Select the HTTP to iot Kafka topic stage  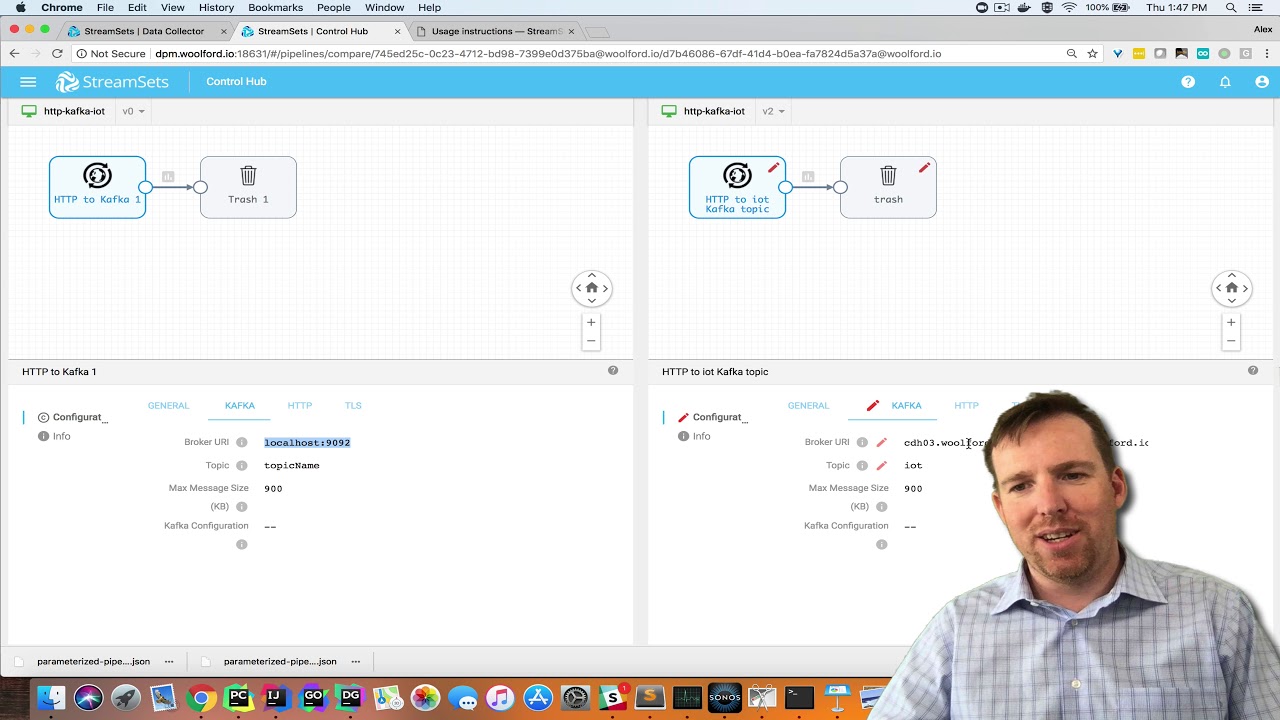click(x=737, y=187)
